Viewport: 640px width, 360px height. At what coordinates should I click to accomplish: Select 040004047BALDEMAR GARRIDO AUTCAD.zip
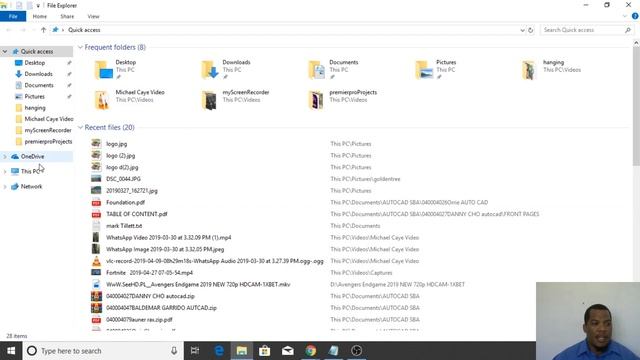point(161,308)
